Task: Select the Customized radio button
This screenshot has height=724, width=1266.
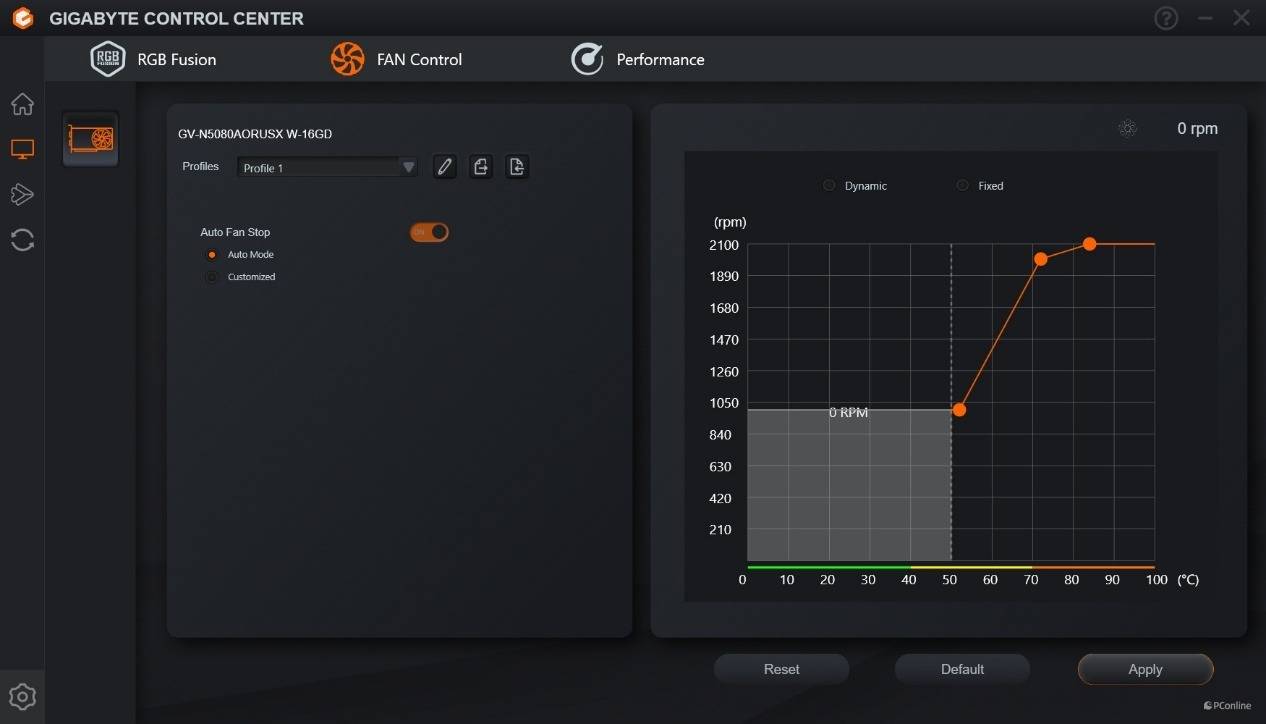Action: (212, 277)
